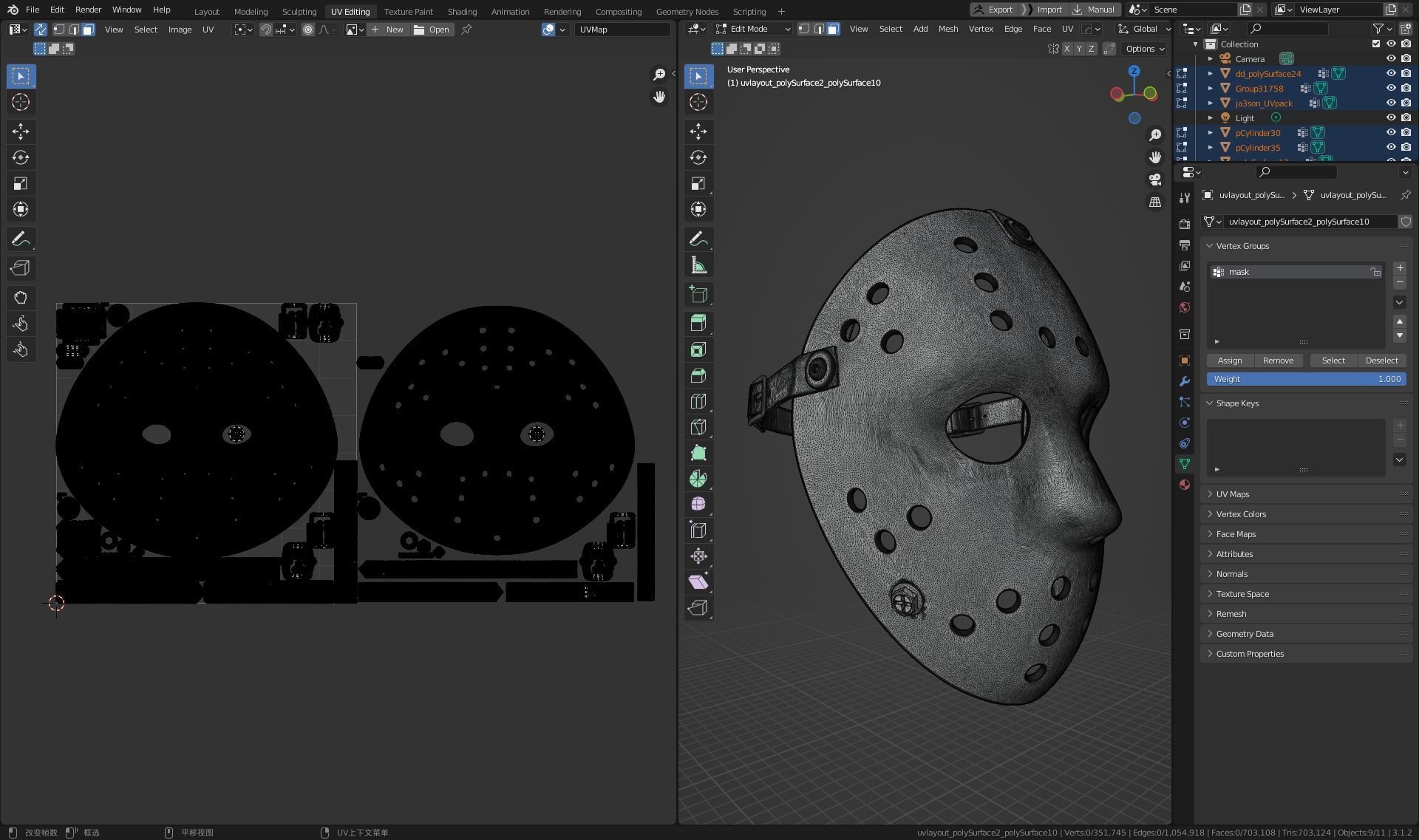
Task: Select the mask vertex group entry
Action: 1296,272
